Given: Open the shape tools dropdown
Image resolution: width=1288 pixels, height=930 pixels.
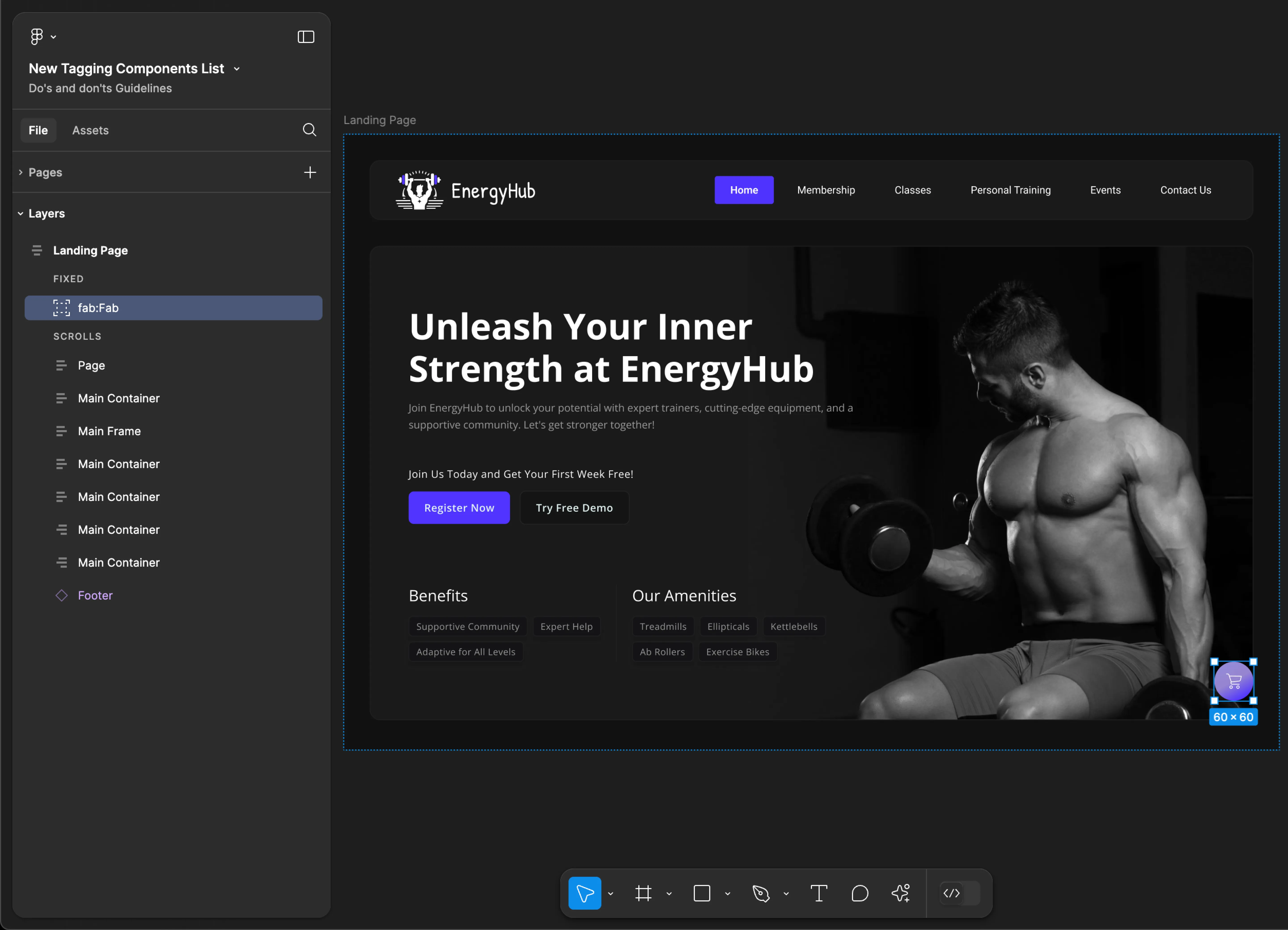Looking at the screenshot, I should (727, 894).
